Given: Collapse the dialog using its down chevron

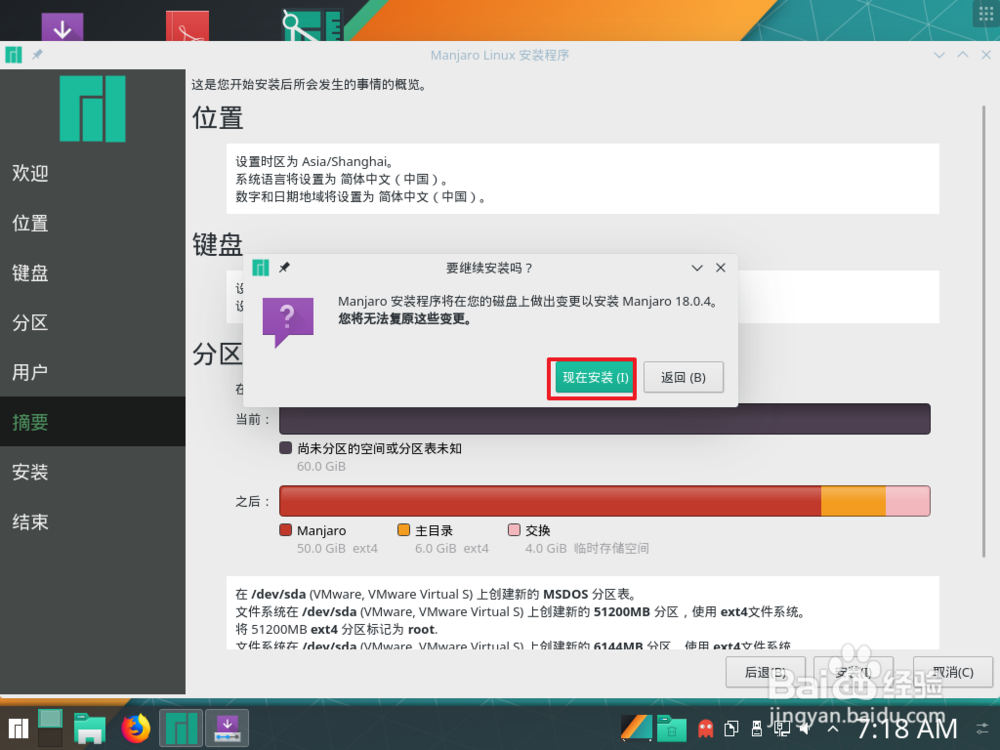Looking at the screenshot, I should (x=697, y=268).
